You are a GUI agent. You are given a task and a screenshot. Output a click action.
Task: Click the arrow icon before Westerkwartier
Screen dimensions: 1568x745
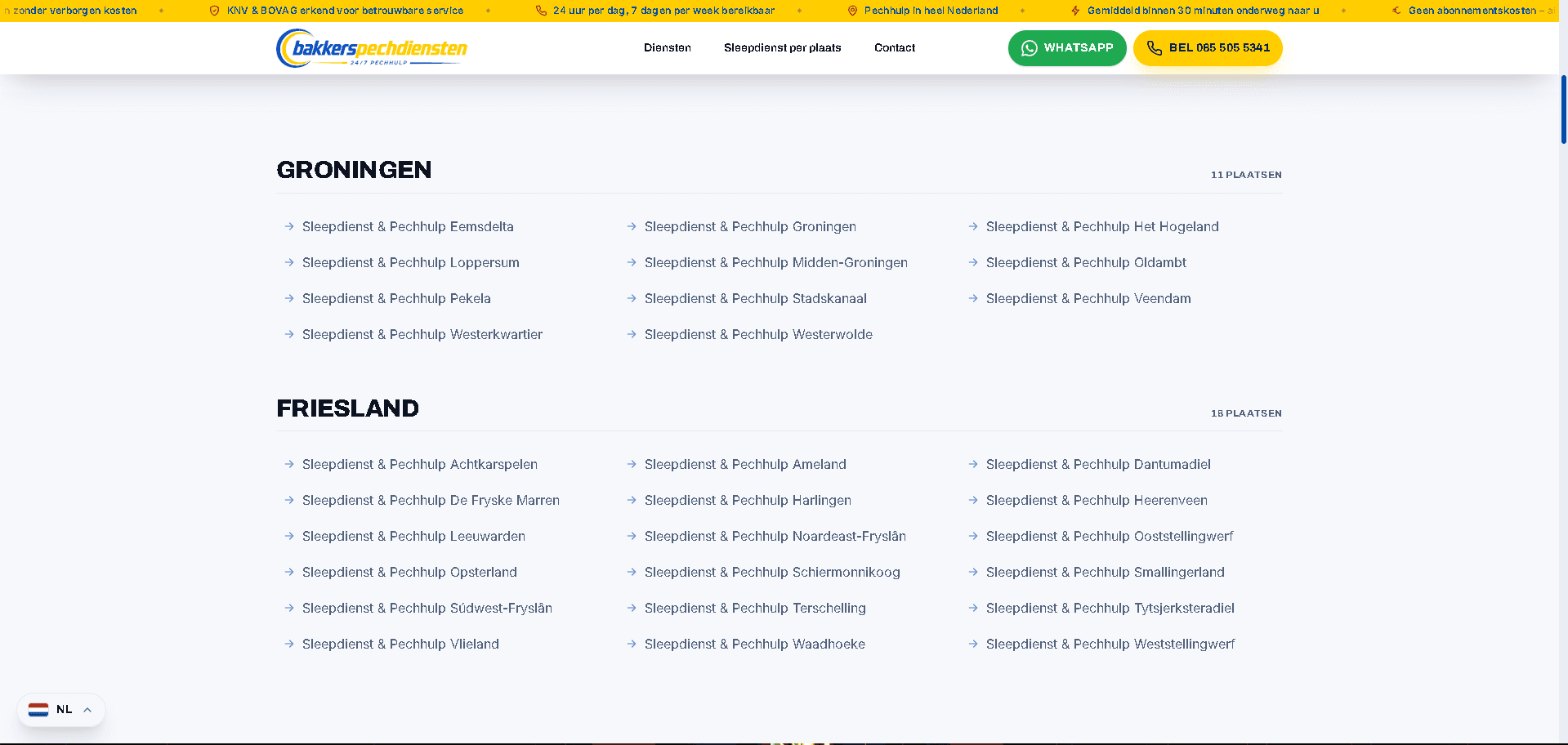(x=289, y=334)
